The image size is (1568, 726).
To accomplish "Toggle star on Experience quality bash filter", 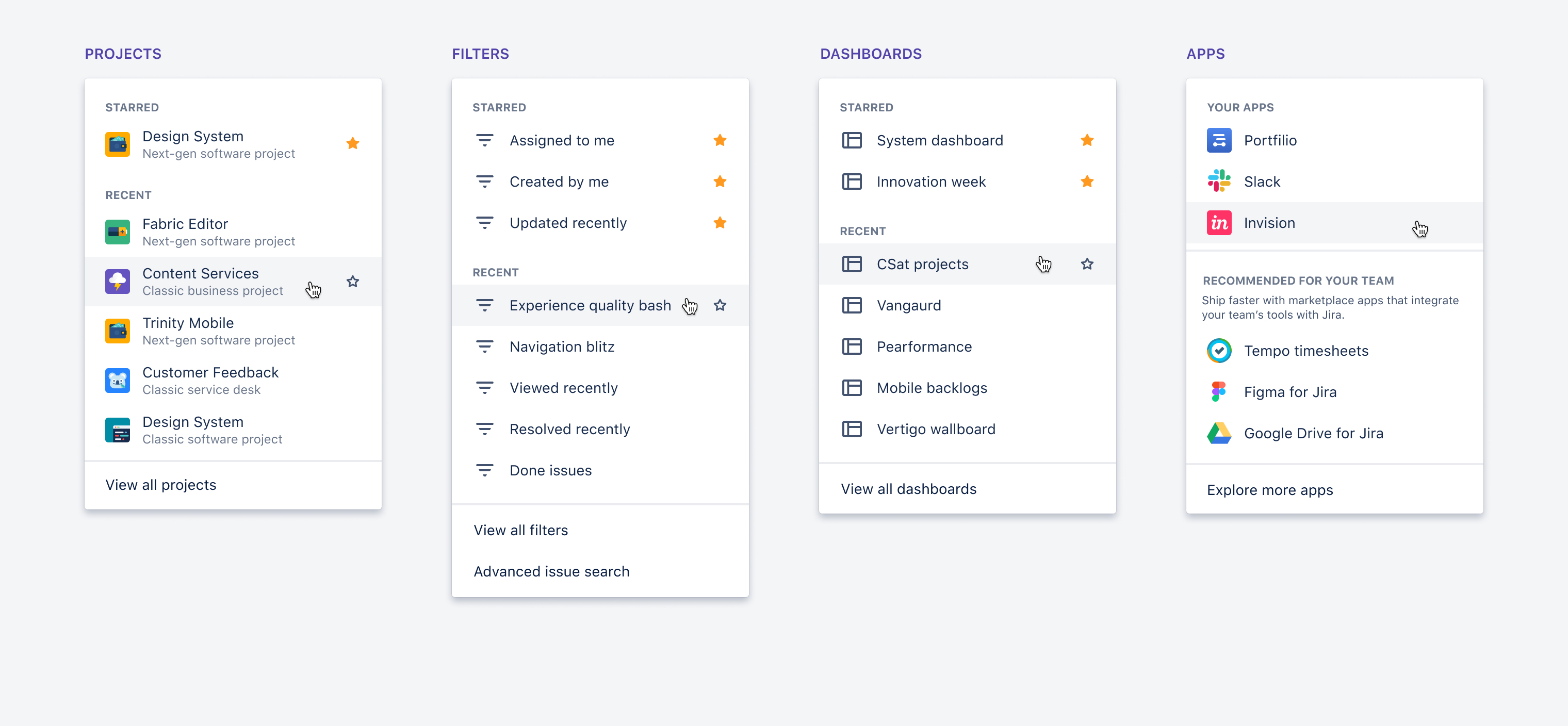I will [x=722, y=305].
